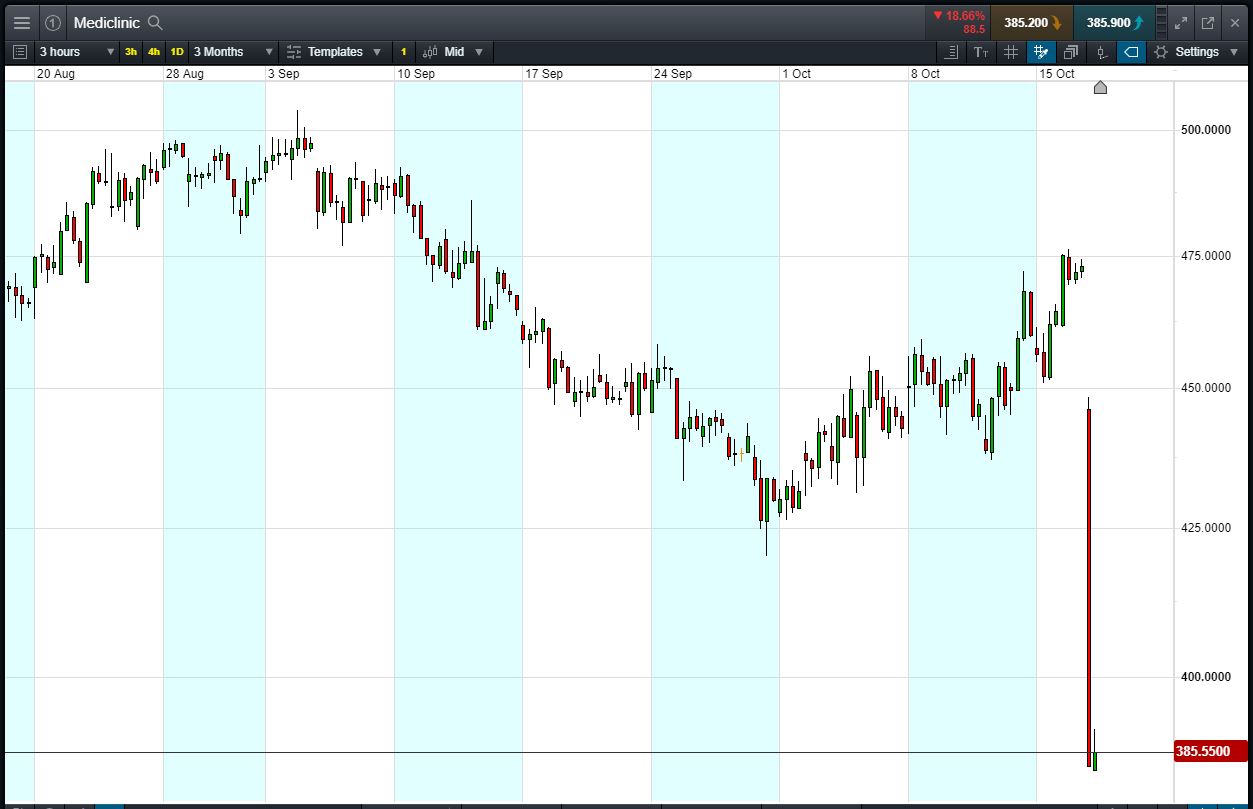This screenshot has height=809, width=1253.
Task: Expand chart to full screen
Action: [x=1181, y=22]
